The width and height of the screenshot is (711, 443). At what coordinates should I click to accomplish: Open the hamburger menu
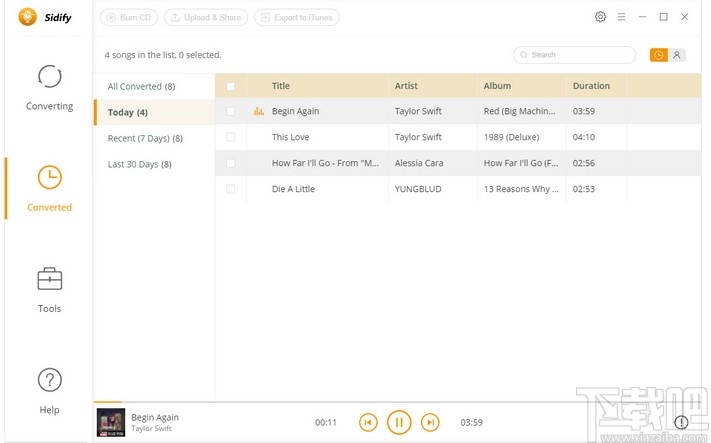(x=622, y=17)
